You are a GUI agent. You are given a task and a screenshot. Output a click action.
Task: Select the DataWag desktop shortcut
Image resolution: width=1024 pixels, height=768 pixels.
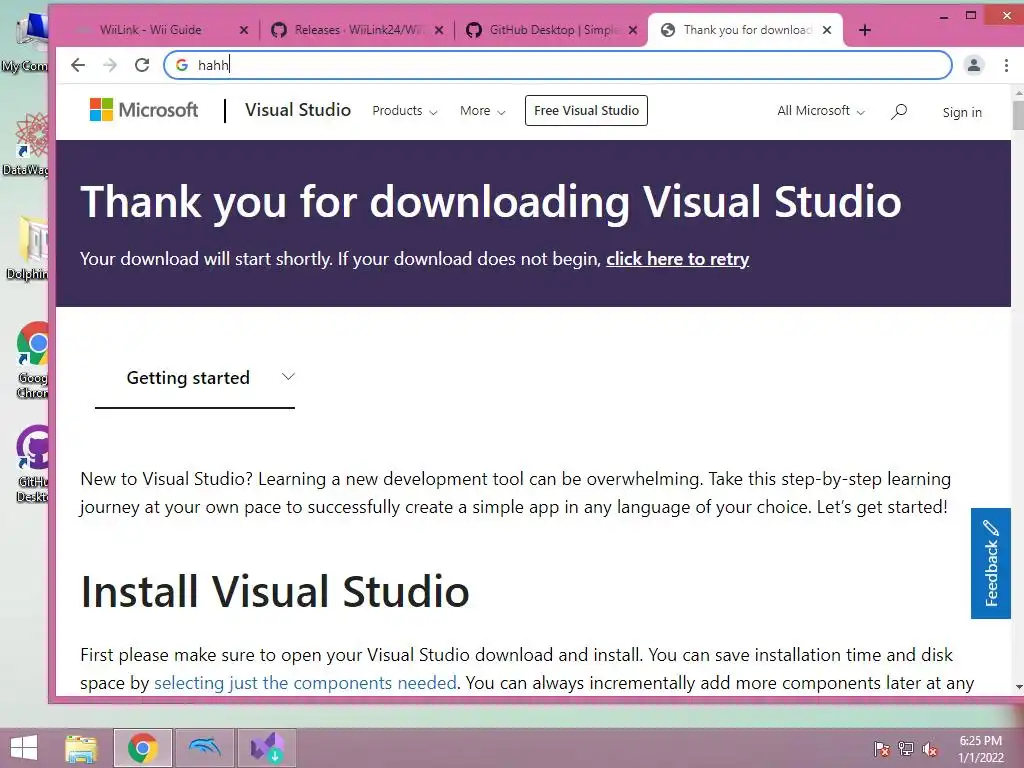click(x=26, y=144)
